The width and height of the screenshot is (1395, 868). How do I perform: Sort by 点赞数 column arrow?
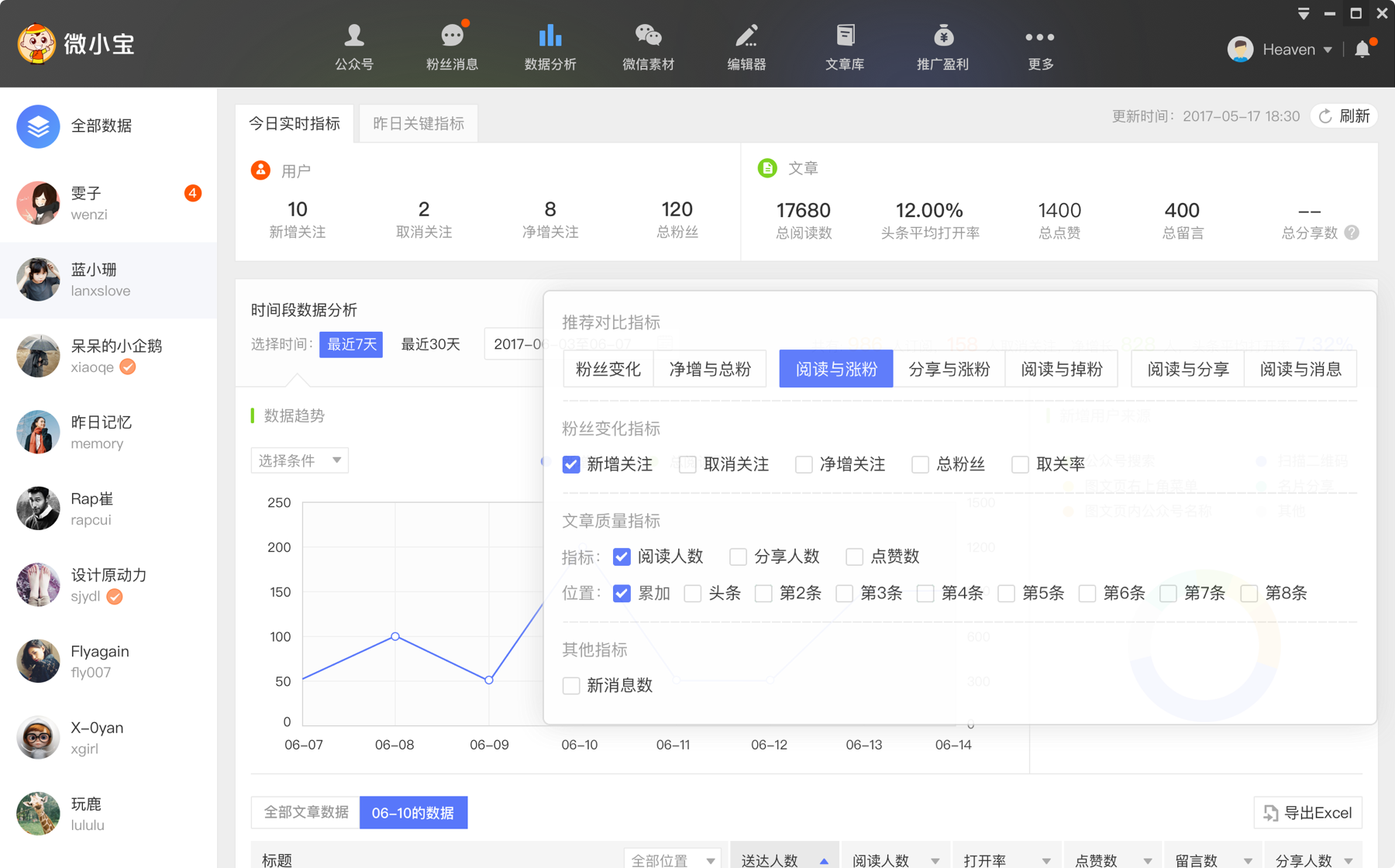[1148, 861]
